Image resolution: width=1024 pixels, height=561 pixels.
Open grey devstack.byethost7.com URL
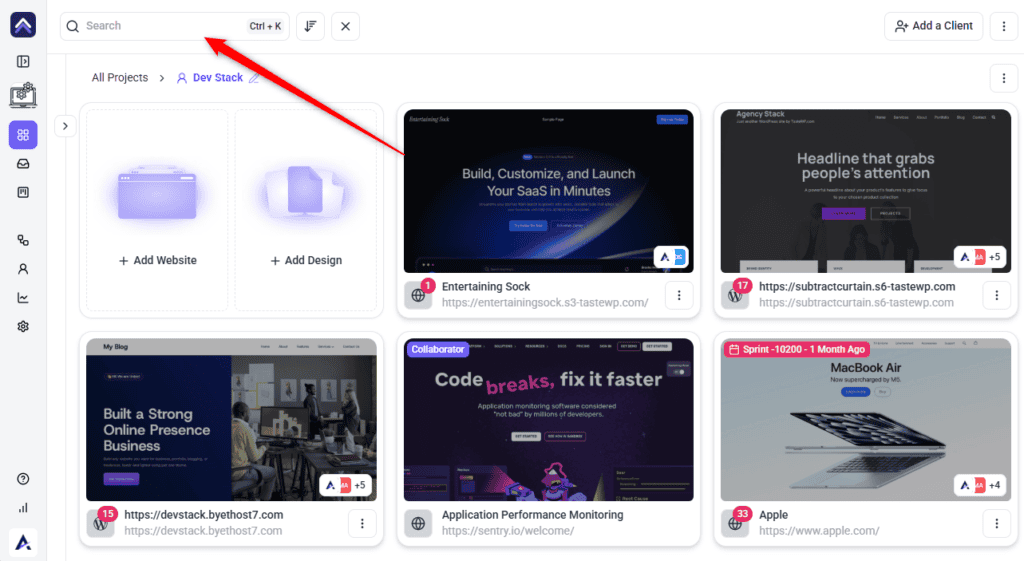203,530
